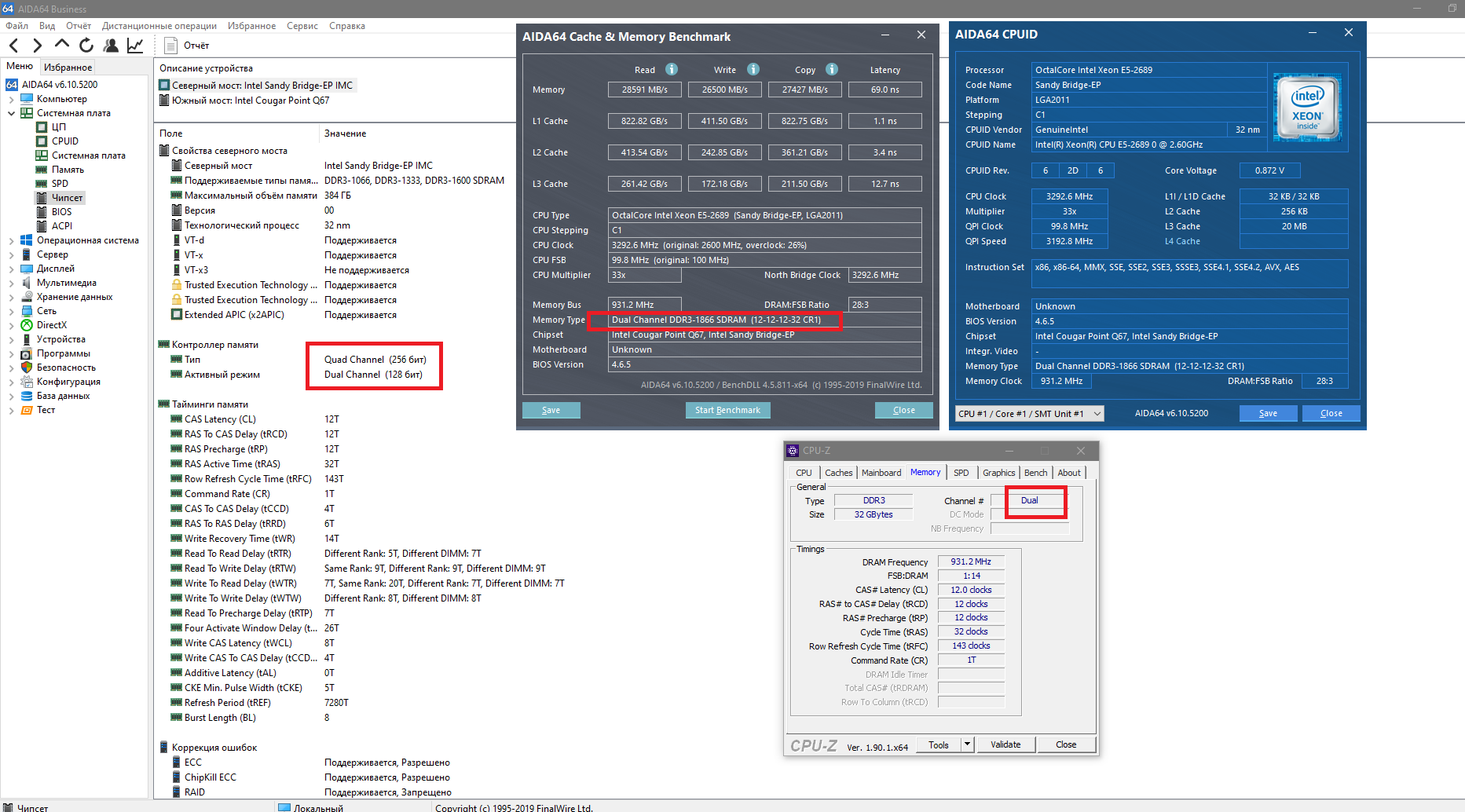Click the Сеть network icon in the tree

[x=27, y=311]
